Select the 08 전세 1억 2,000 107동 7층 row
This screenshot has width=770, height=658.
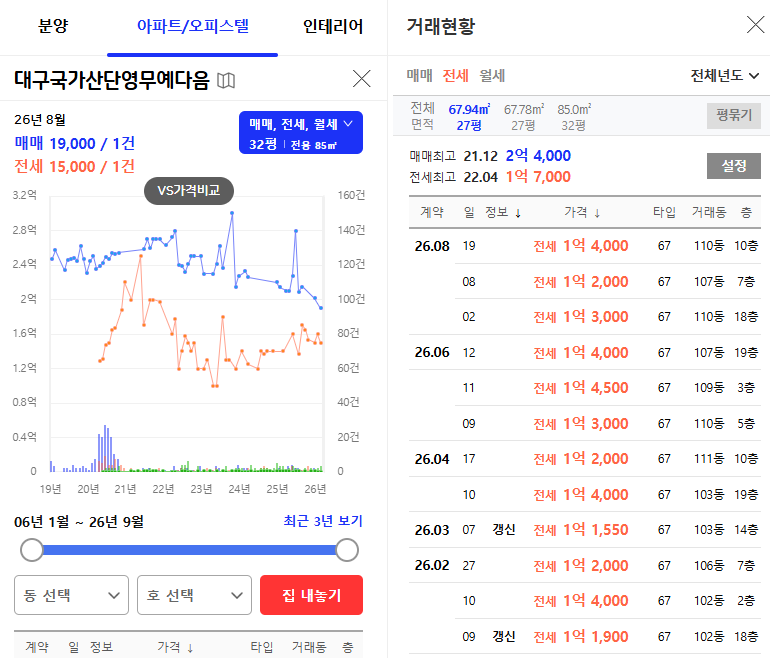pos(608,281)
